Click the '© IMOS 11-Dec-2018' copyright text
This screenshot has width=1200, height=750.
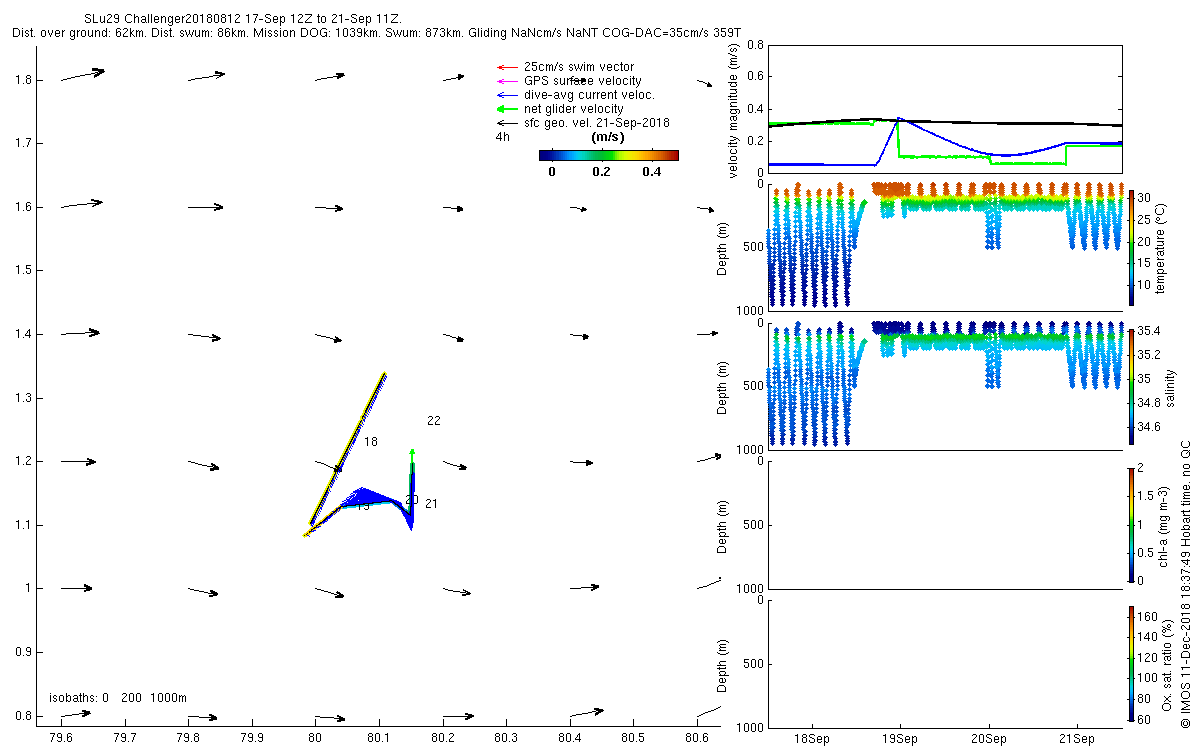click(1185, 582)
